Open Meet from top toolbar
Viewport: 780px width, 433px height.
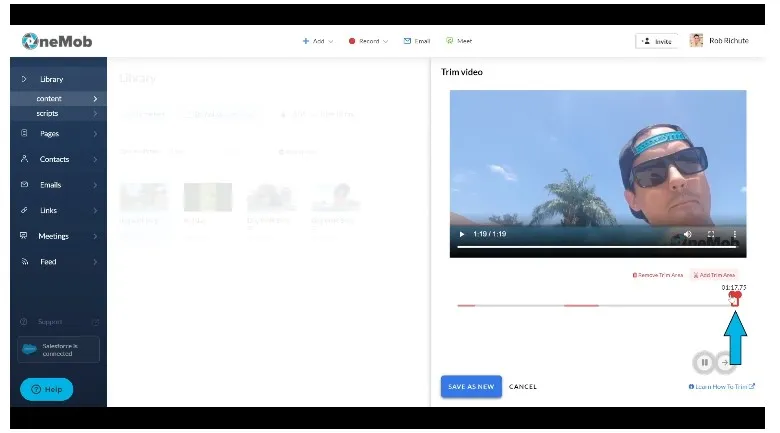tap(459, 41)
